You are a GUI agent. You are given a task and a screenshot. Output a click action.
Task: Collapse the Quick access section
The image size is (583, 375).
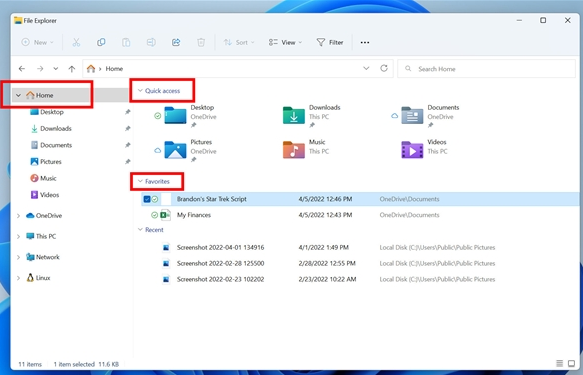click(140, 91)
